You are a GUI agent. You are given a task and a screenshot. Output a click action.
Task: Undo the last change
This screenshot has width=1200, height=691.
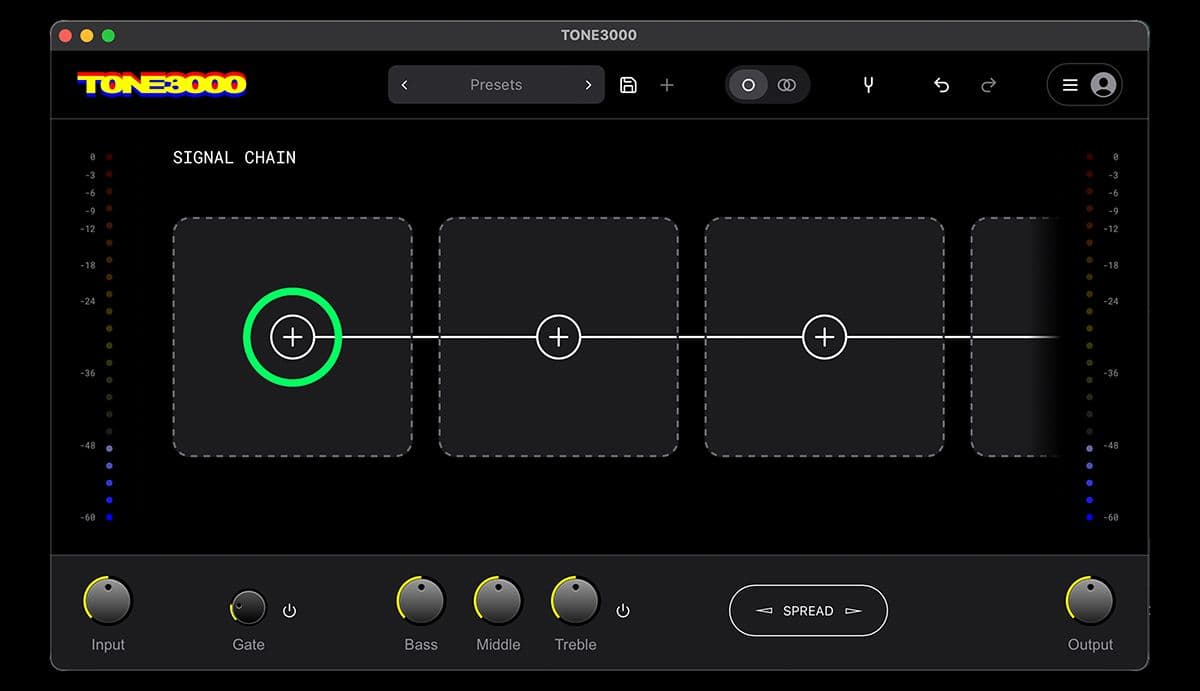941,85
